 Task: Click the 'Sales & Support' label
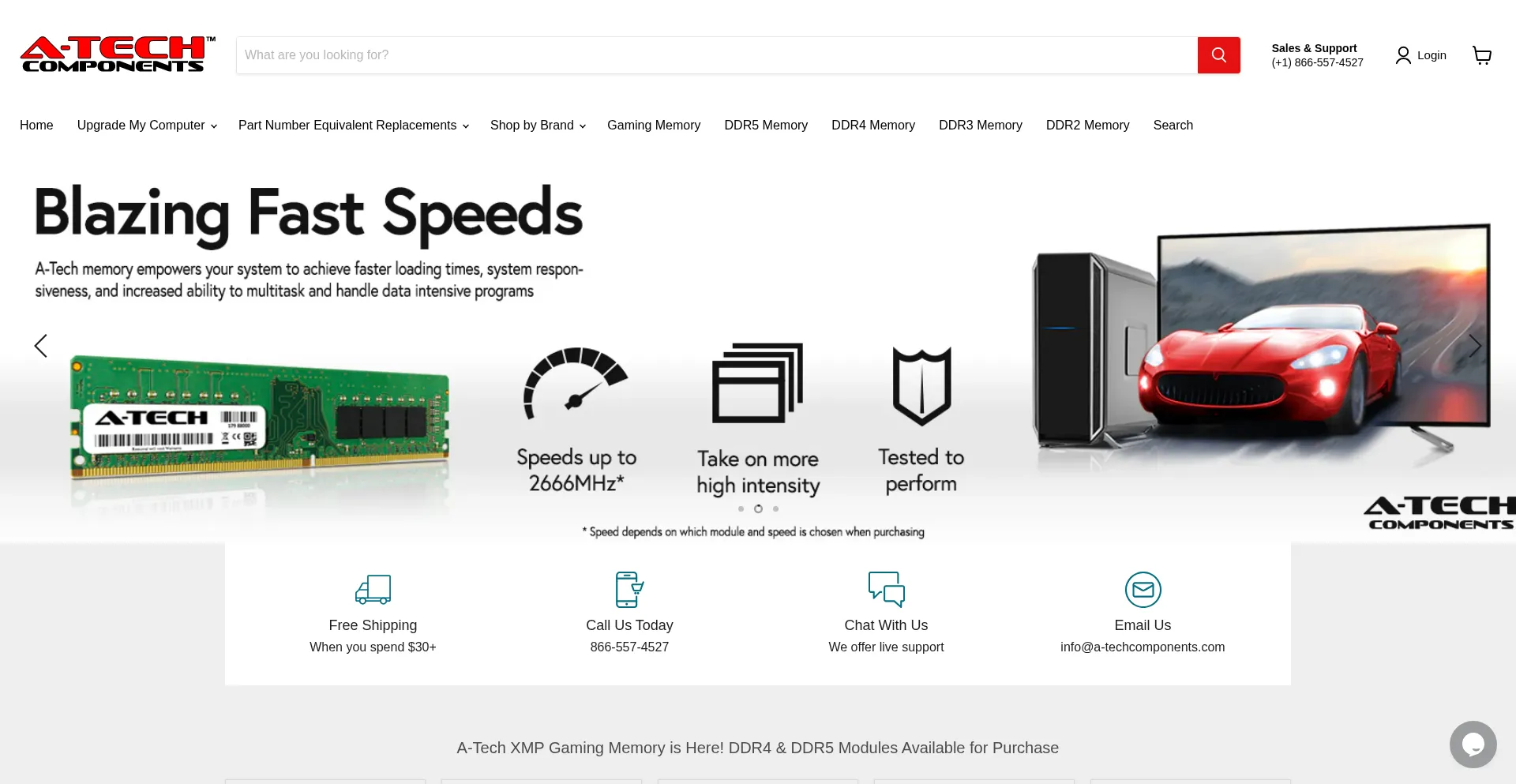pos(1314,48)
